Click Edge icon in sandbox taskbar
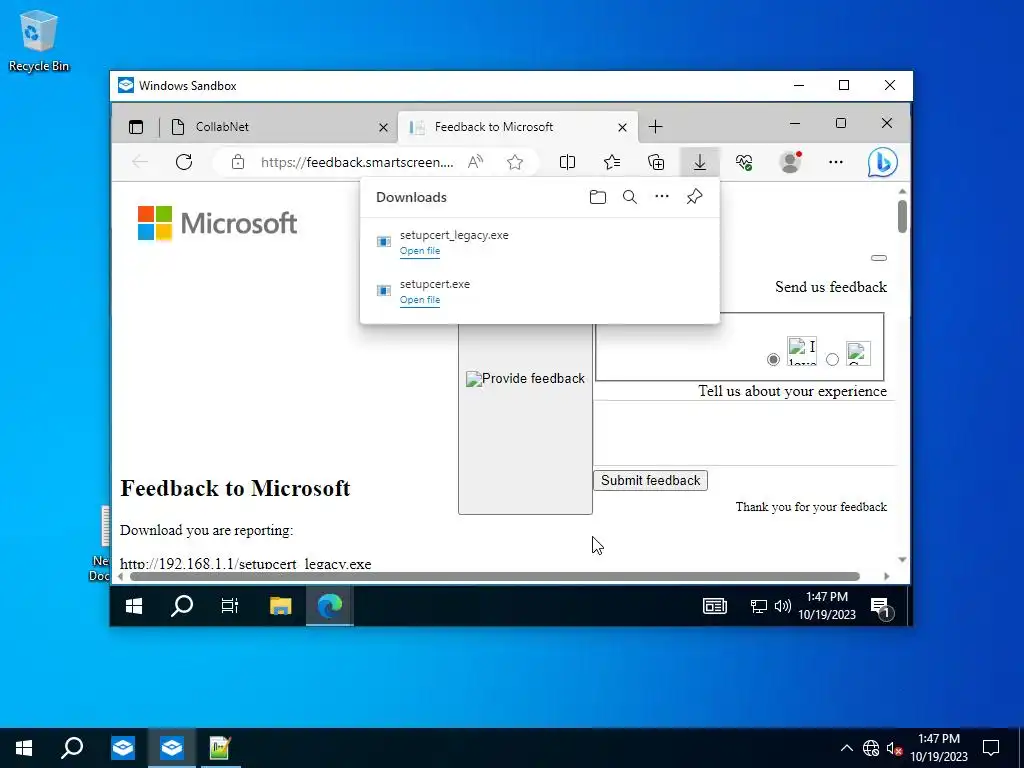 pyautogui.click(x=330, y=606)
